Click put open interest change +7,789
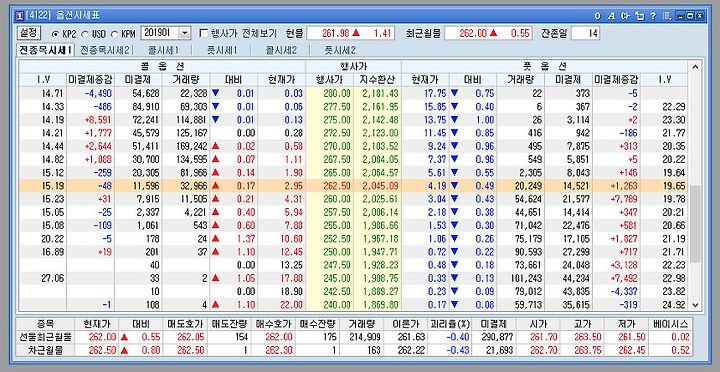This screenshot has height=372, width=720. tap(617, 199)
